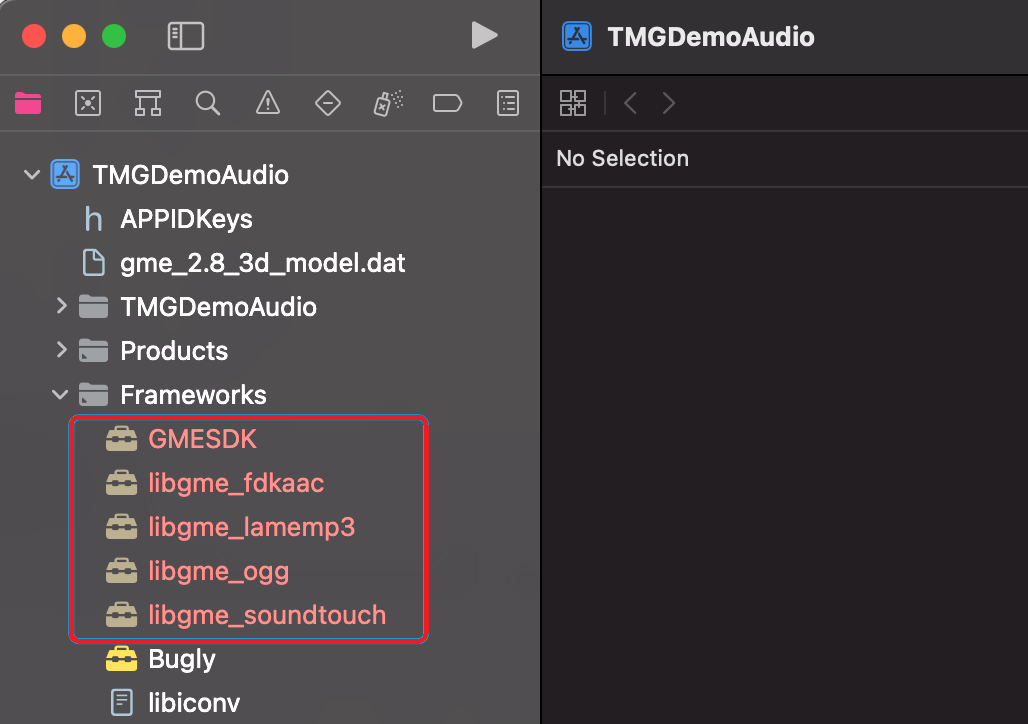Open the Find navigator magnifier
This screenshot has width=1028, height=724.
pyautogui.click(x=208, y=104)
